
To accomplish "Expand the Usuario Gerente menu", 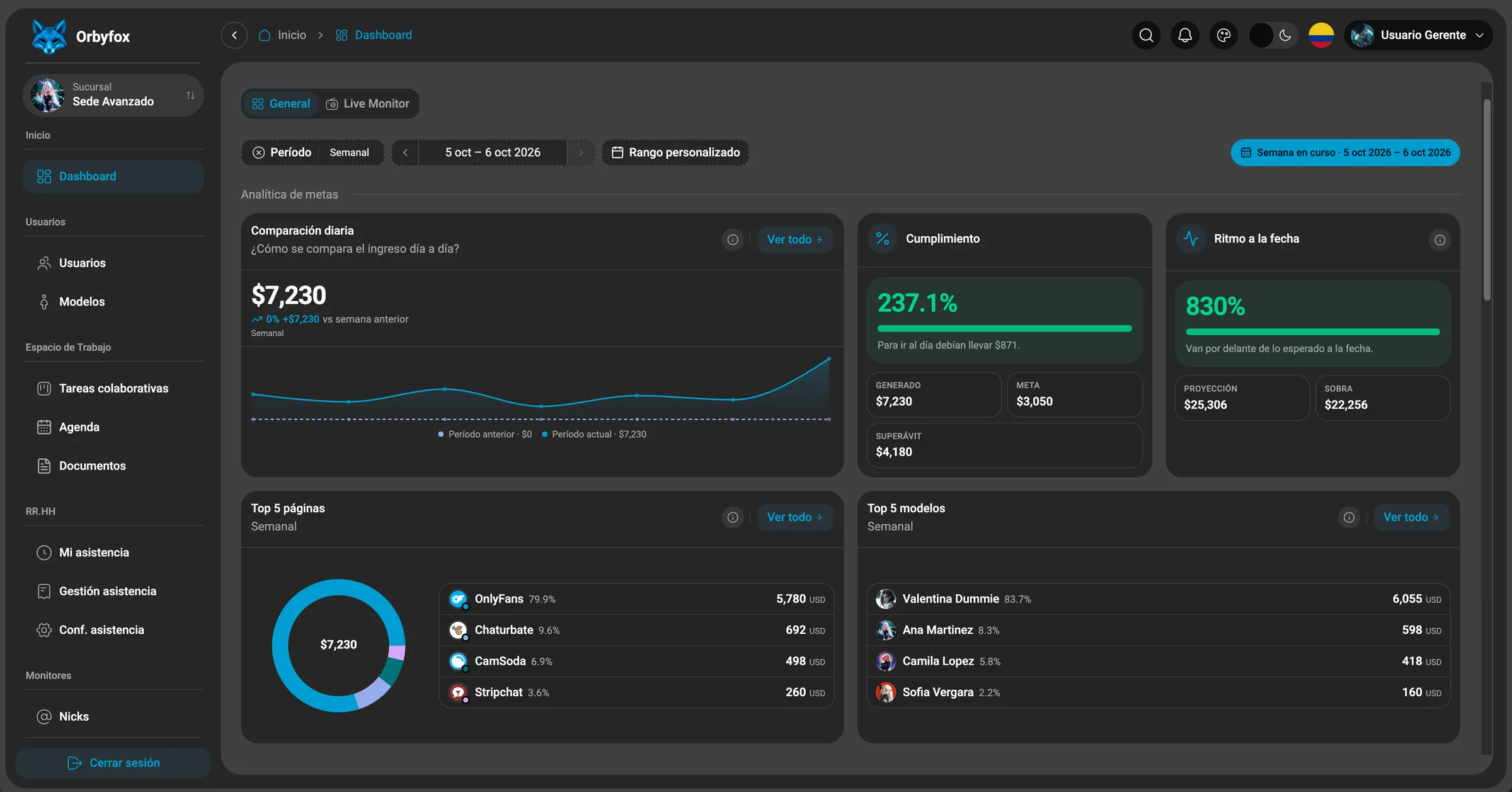I will click(1418, 35).
